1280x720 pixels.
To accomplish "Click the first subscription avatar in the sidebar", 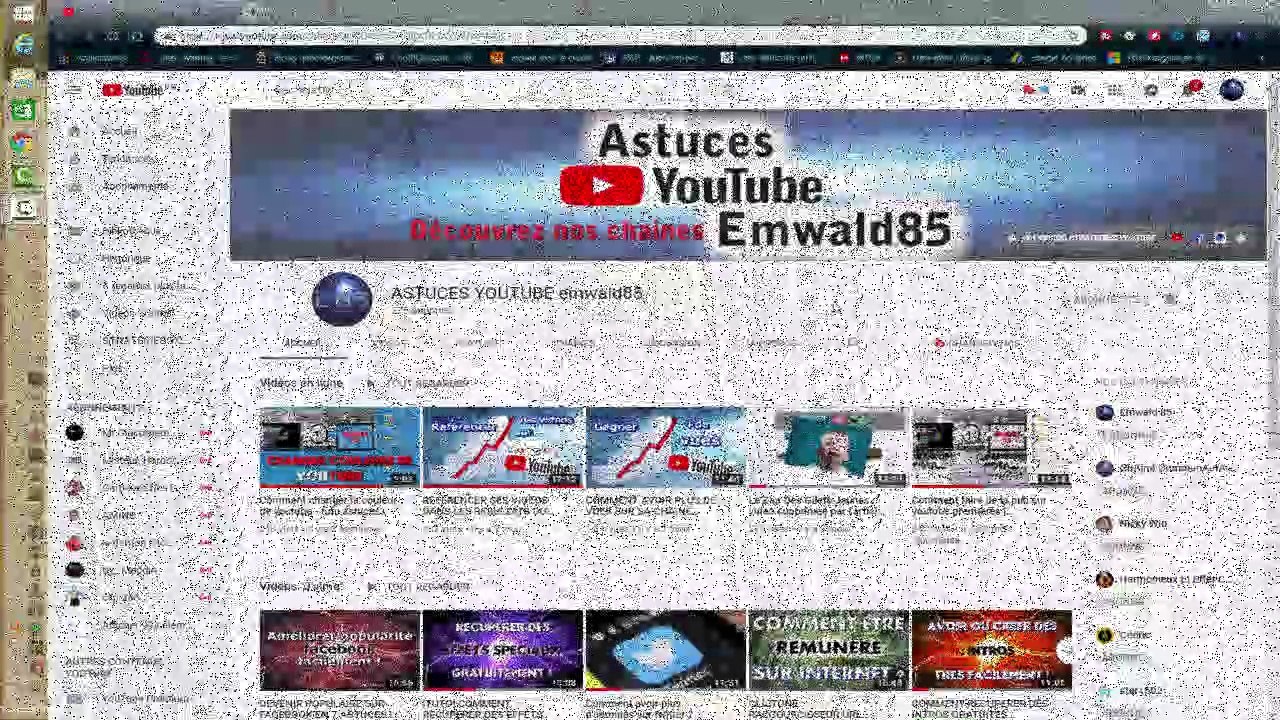I will [74, 432].
